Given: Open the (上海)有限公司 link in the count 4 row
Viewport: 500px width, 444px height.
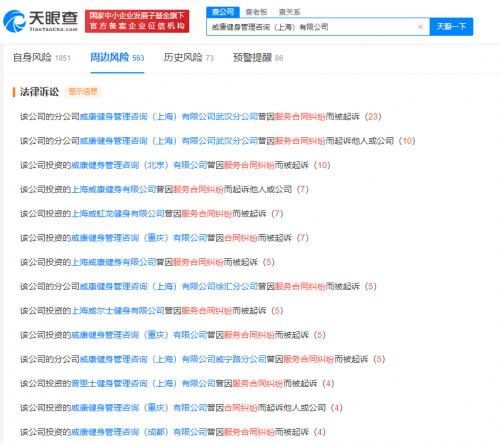Looking at the screenshot, I should [143, 384].
